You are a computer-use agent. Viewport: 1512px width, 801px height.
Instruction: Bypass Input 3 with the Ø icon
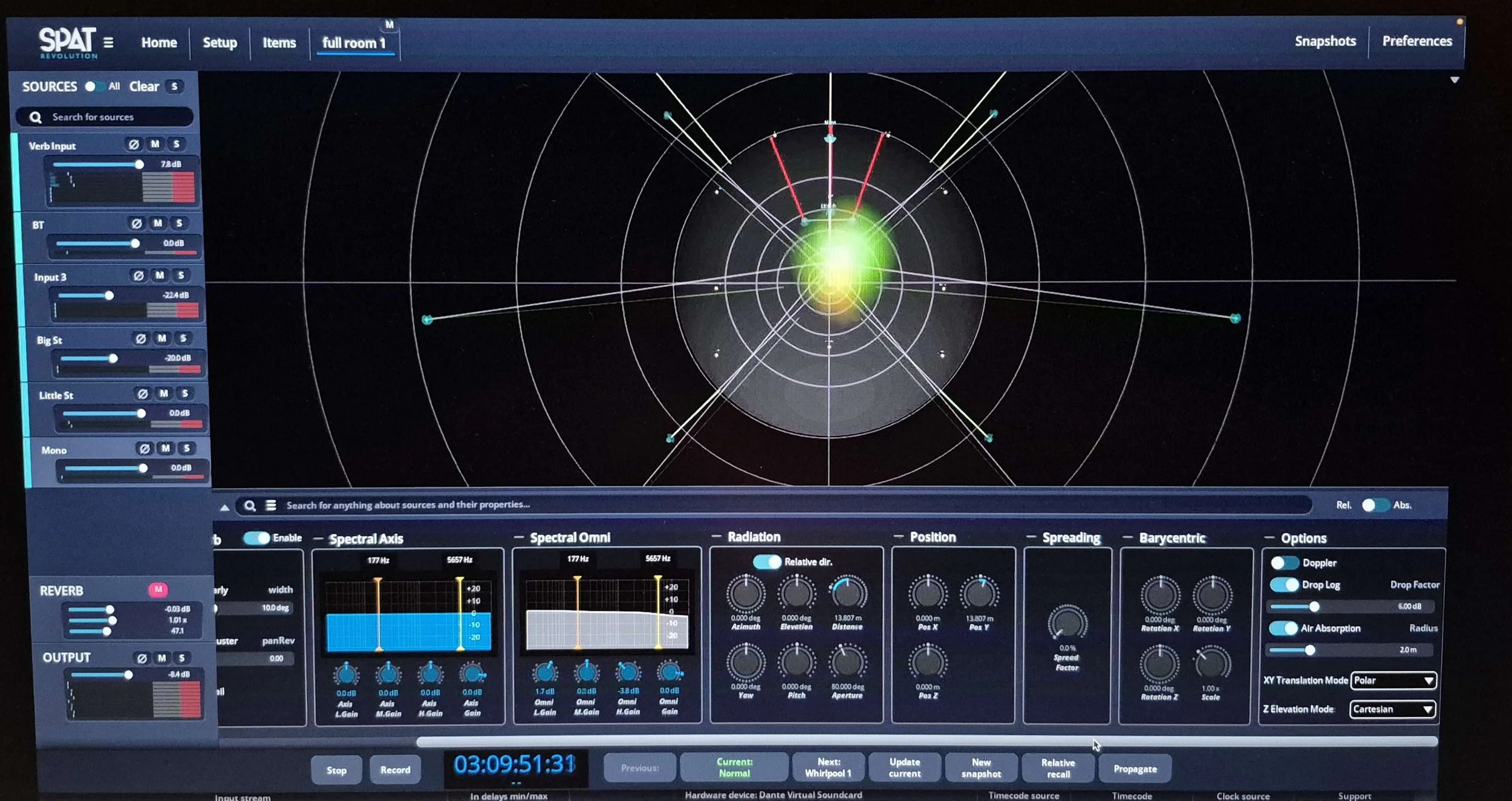[x=138, y=276]
